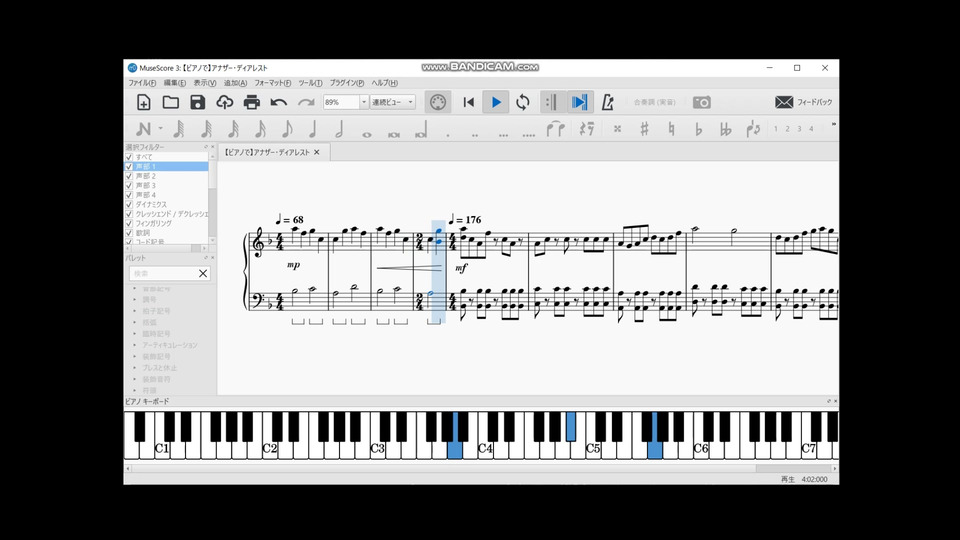Screen dimensions: 960x540
Task: Click the New Score icon
Action: tap(143, 102)
